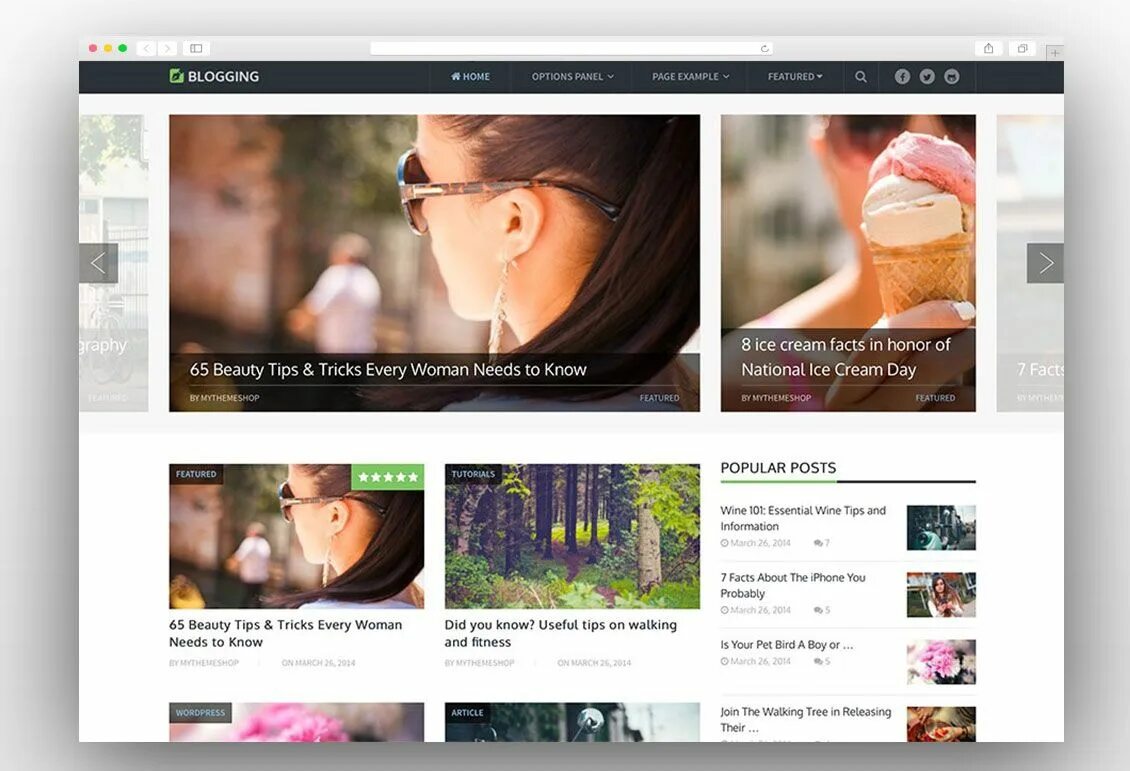
Task: Open the sunglasses woman post thumbnail
Action: 296,536
